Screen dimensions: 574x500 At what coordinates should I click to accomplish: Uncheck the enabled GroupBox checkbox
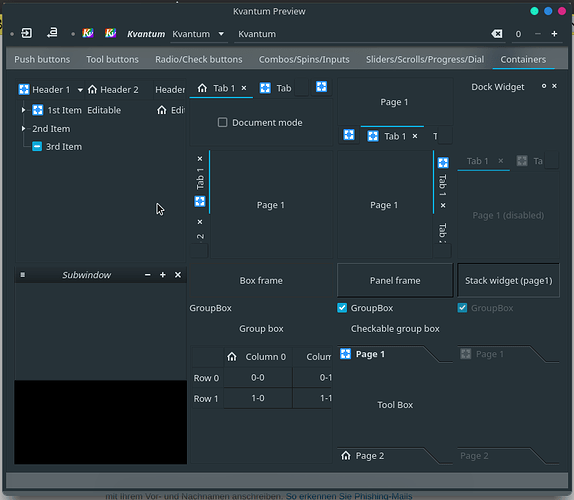342,308
